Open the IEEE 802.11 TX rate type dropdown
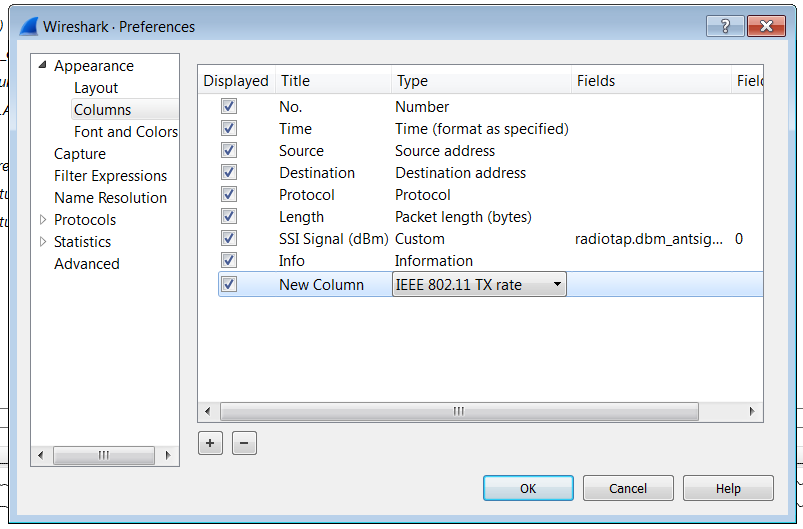The image size is (803, 529). click(x=479, y=284)
